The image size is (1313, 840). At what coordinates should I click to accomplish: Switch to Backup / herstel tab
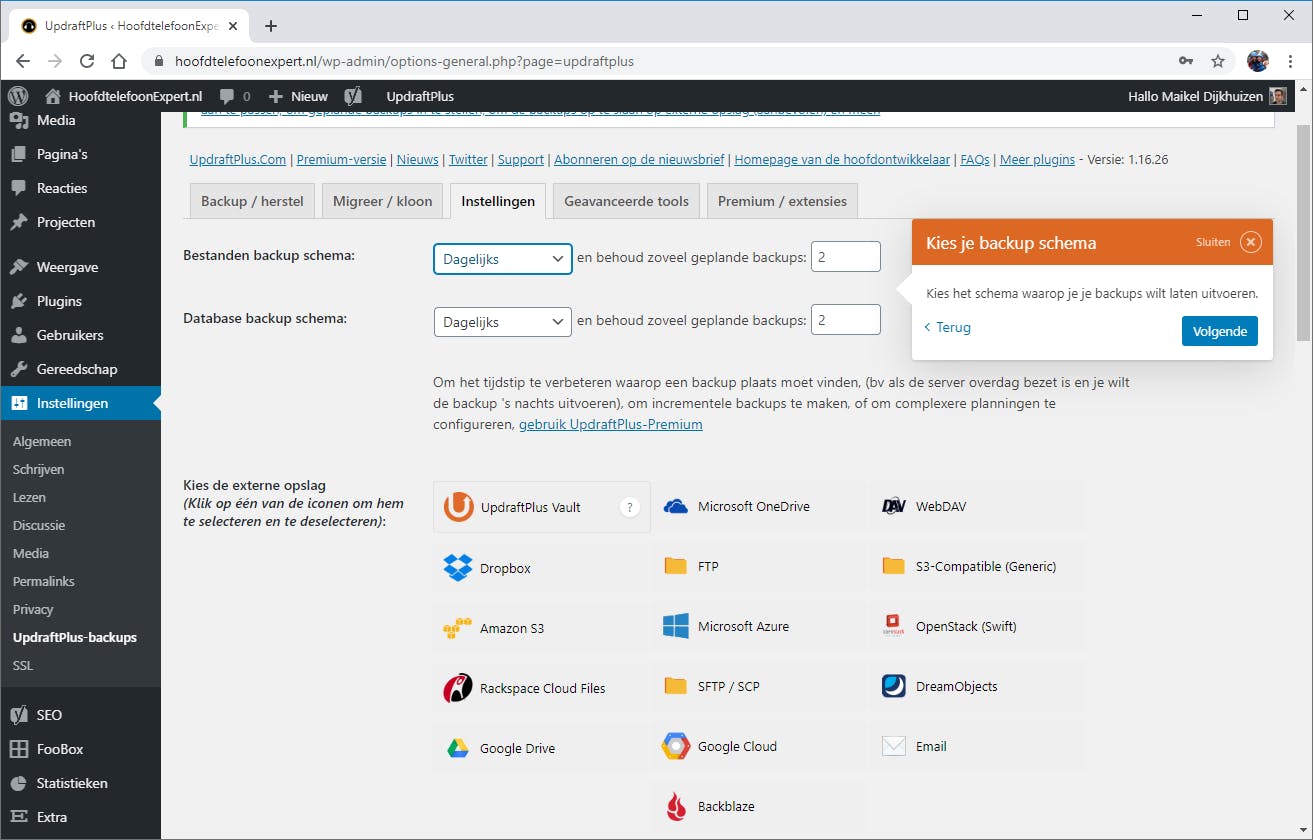click(x=252, y=201)
